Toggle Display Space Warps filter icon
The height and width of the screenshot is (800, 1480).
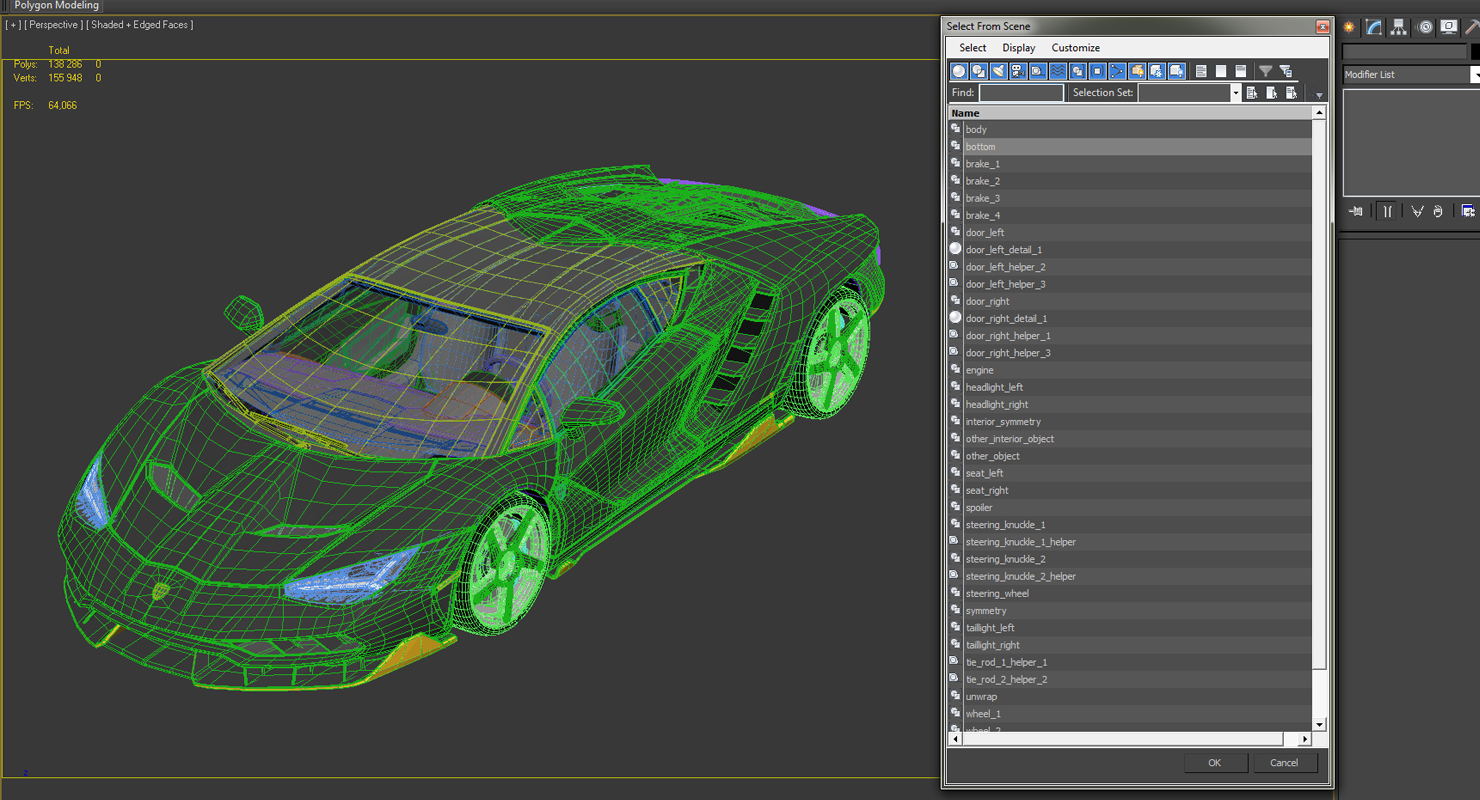pos(1058,71)
